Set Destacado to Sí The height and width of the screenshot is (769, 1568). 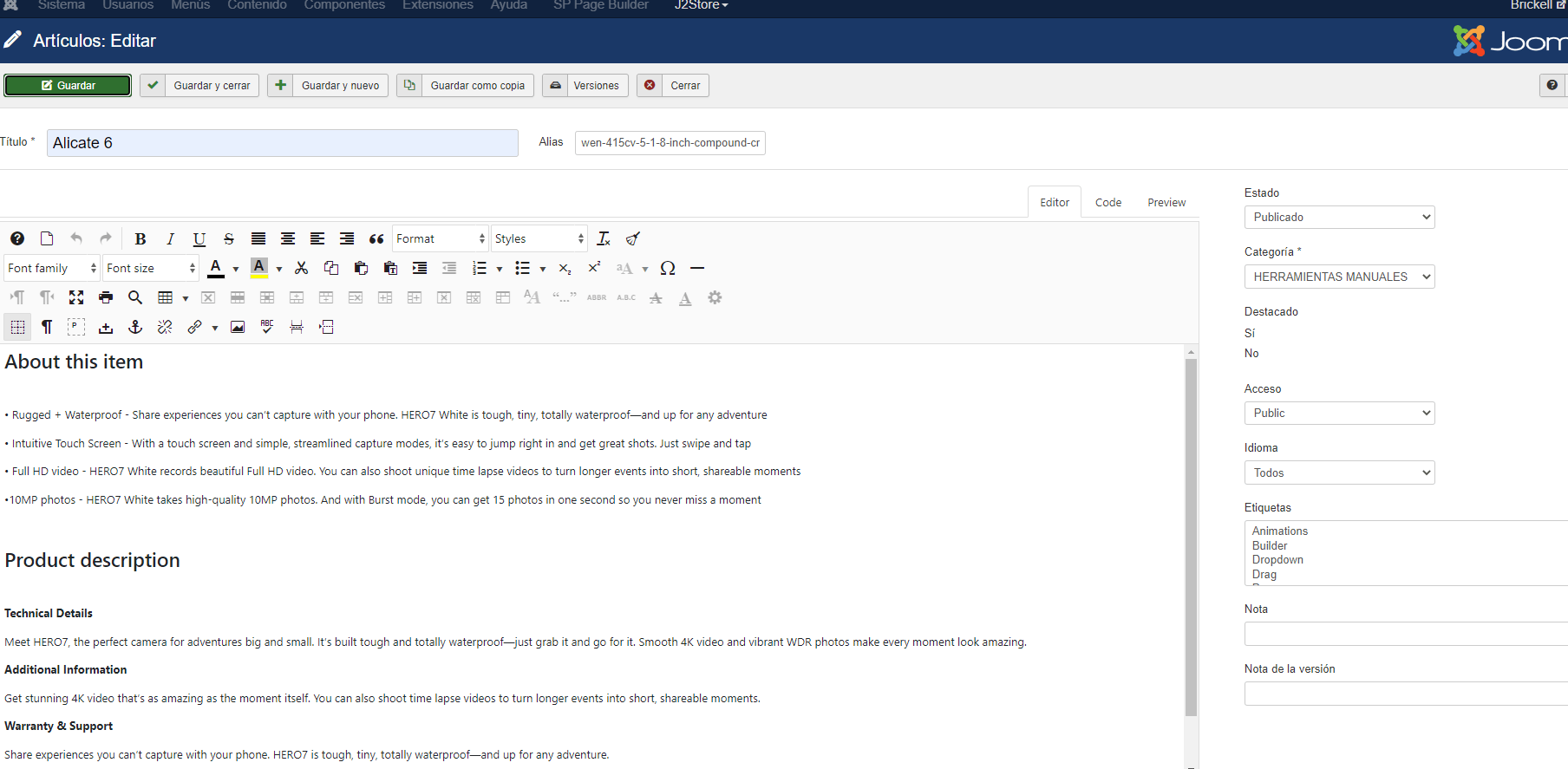click(x=1250, y=333)
